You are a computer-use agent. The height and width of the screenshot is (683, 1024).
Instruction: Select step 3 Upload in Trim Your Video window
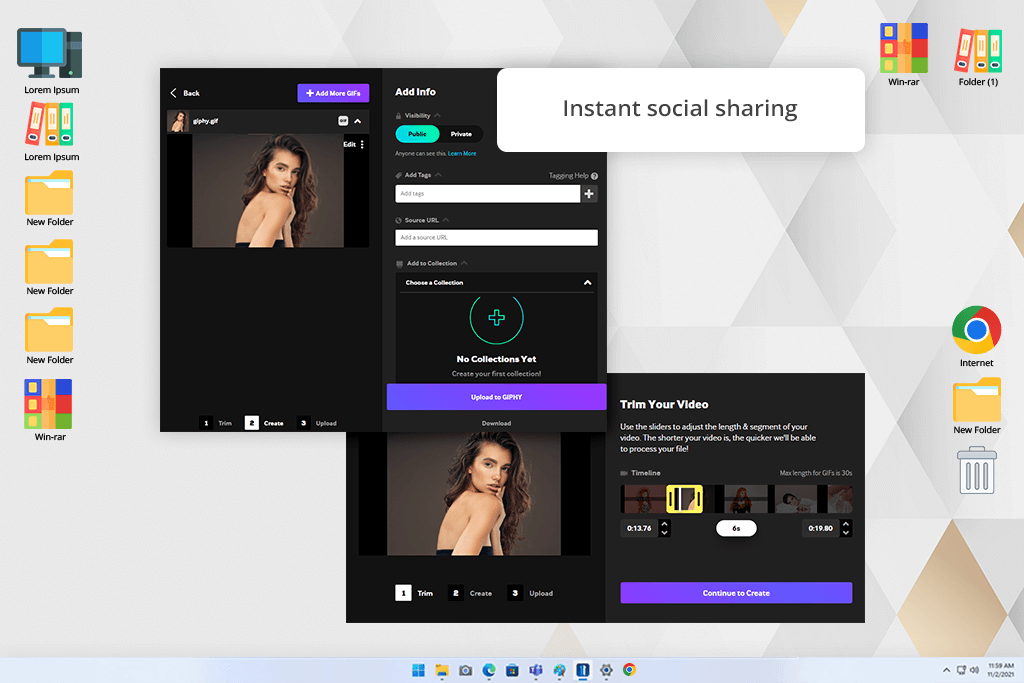pos(531,593)
